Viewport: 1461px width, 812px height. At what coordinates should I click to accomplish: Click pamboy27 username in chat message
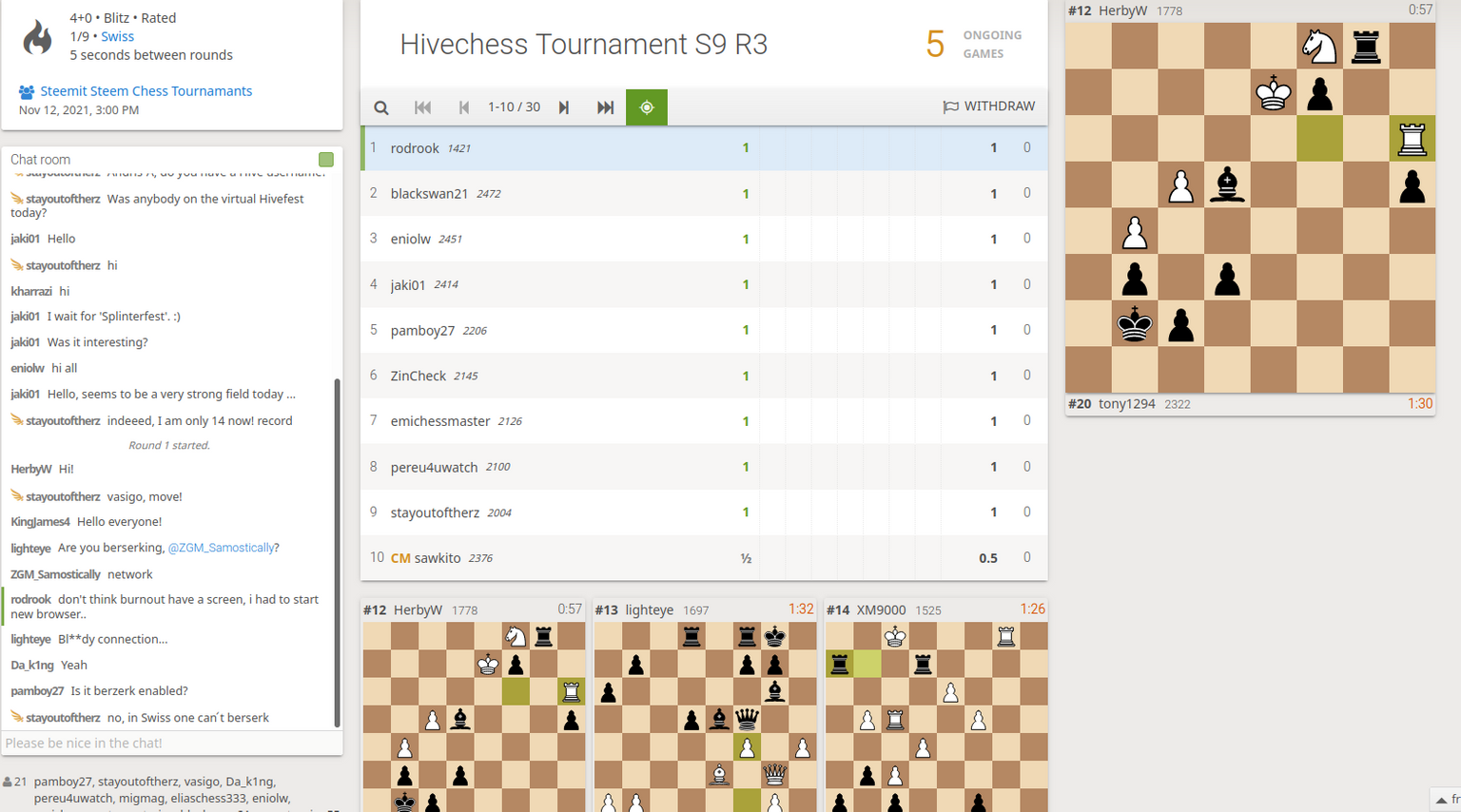(37, 691)
